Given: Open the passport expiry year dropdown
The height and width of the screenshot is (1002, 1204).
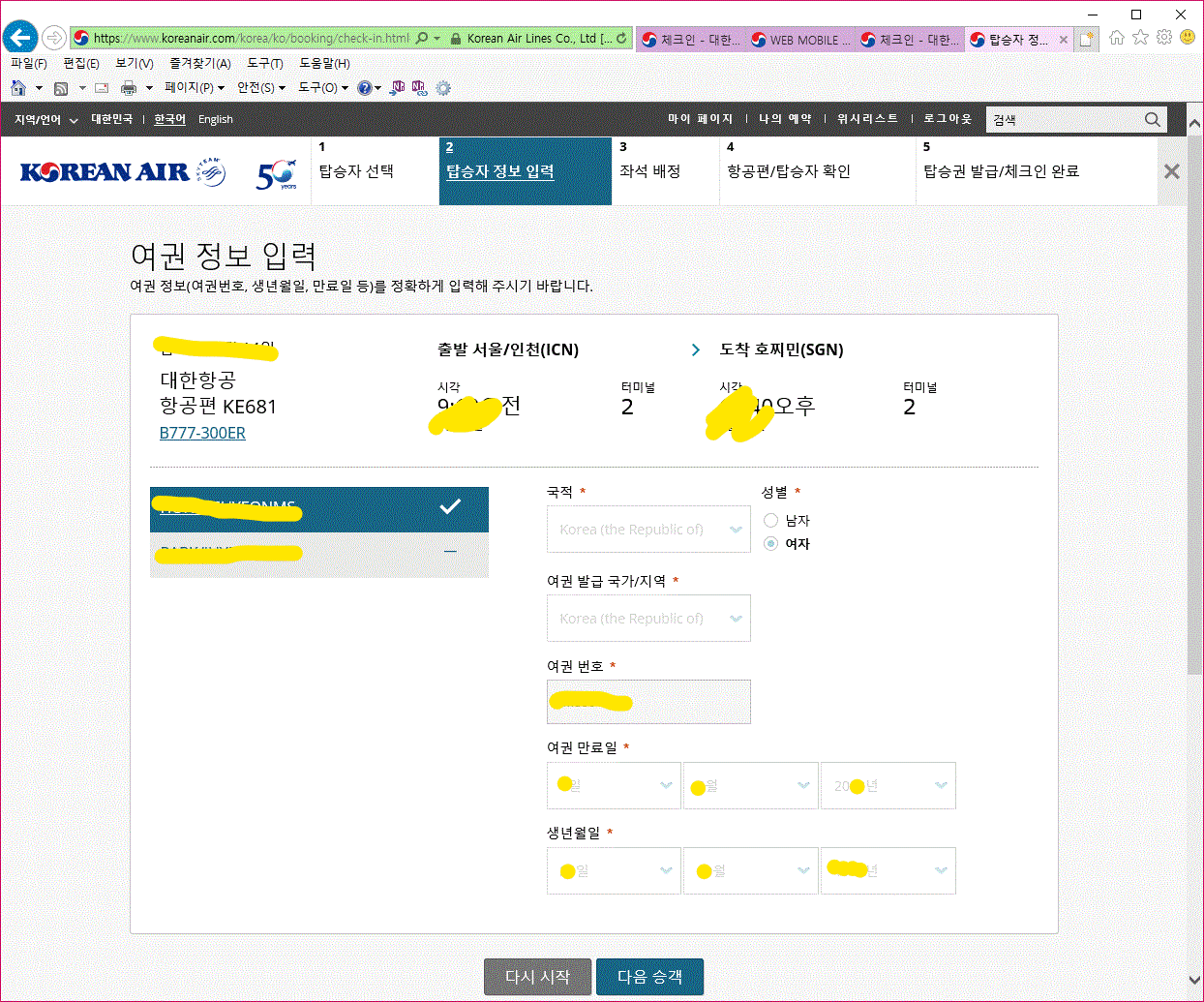Looking at the screenshot, I should (888, 785).
